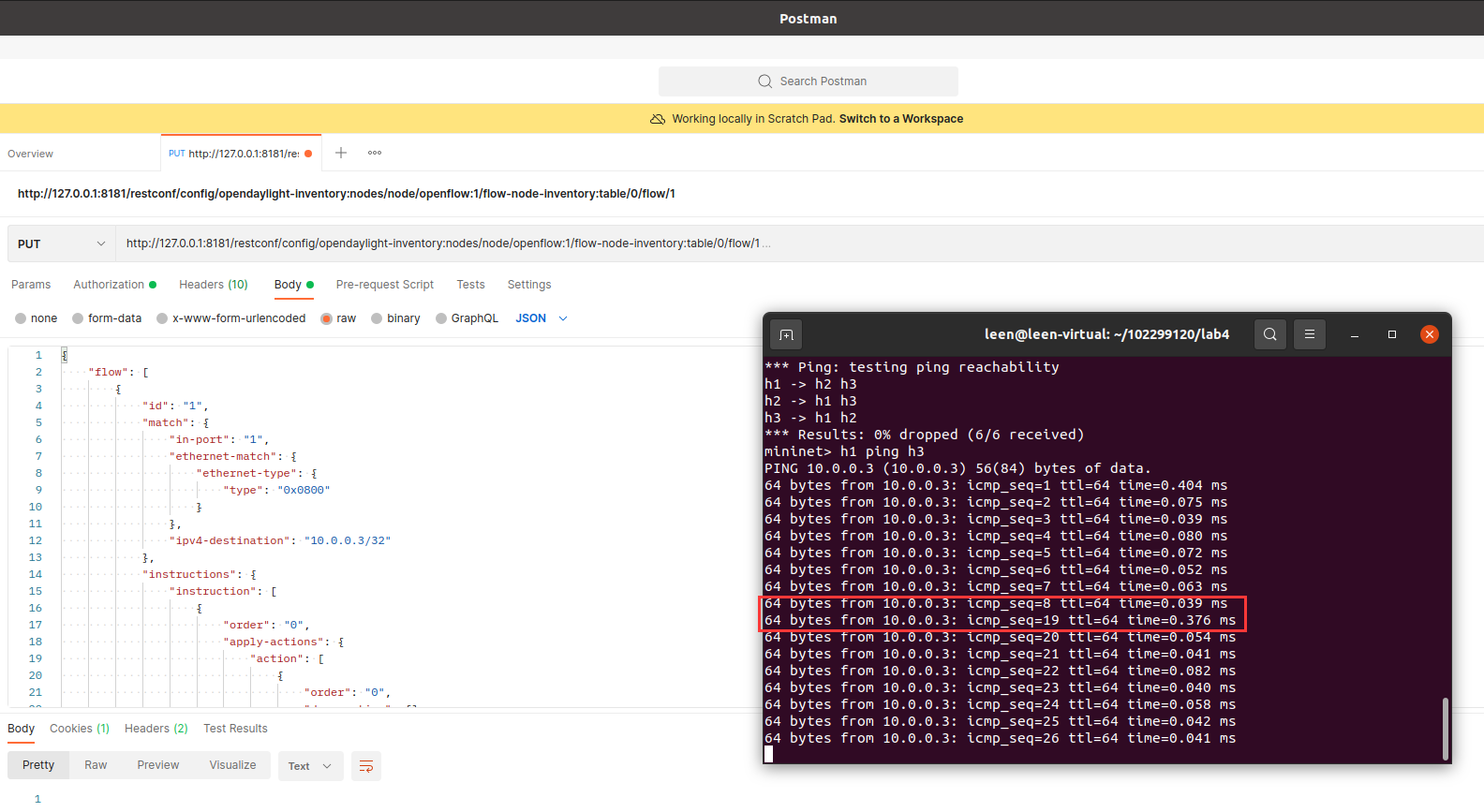Choose the GraphQL body option
Viewport: 1484px width, 812px height.
tap(441, 318)
